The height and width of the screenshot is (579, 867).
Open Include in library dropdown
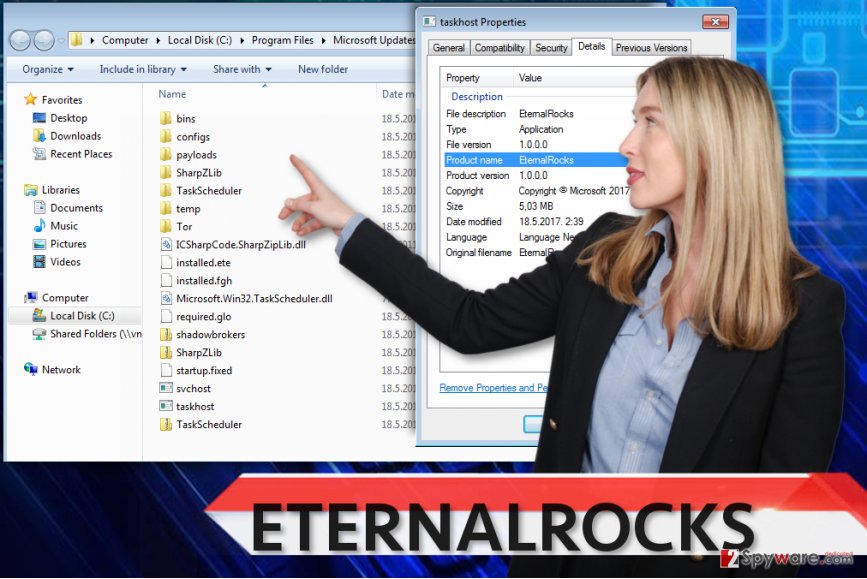point(143,69)
